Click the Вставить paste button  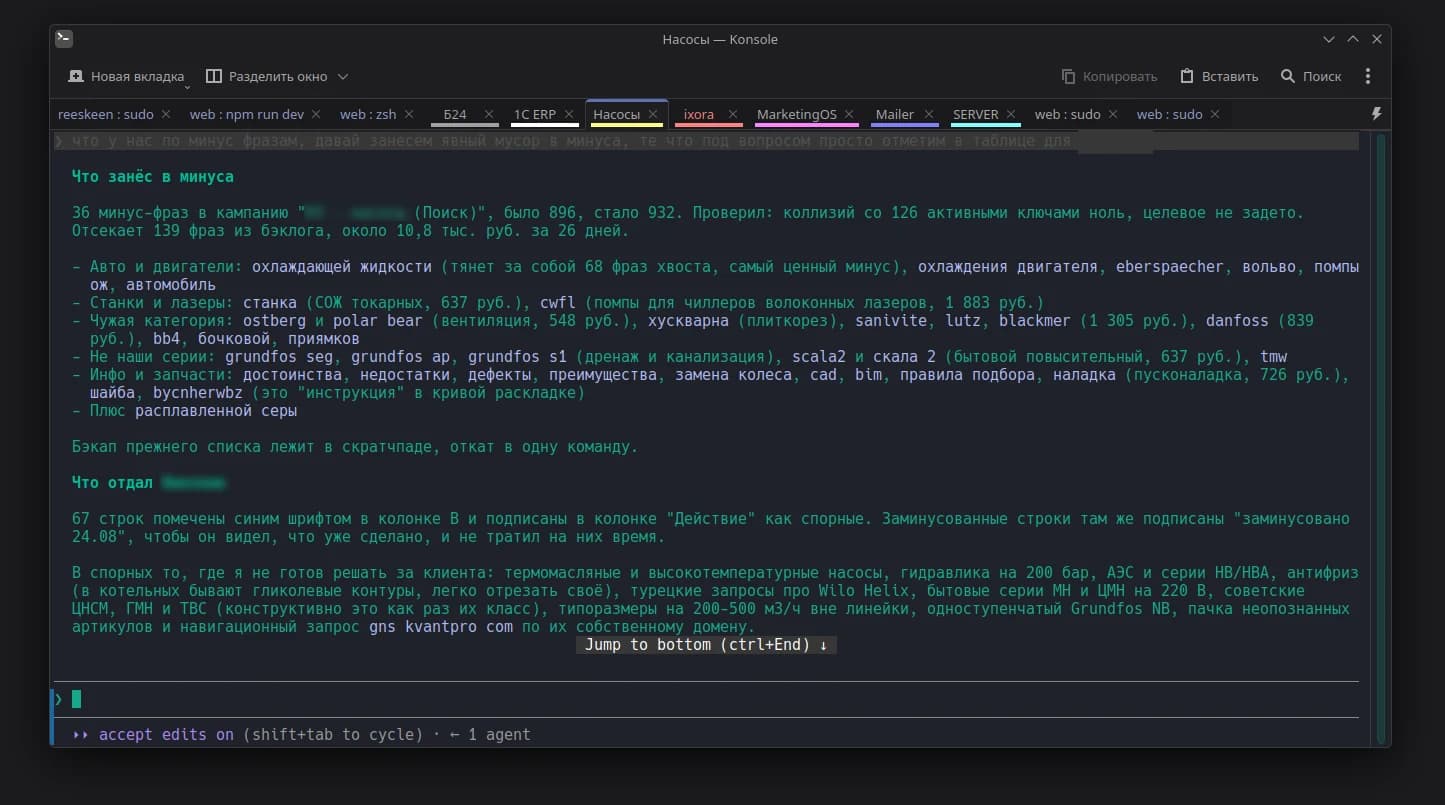[1219, 76]
